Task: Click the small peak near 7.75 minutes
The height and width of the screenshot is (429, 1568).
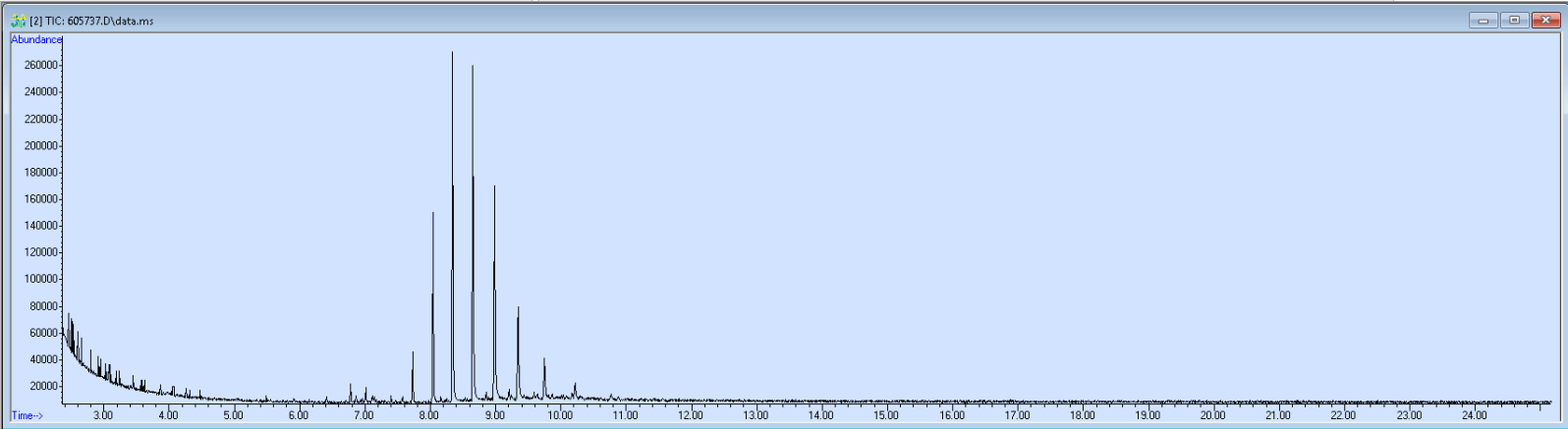Action: click(x=413, y=376)
